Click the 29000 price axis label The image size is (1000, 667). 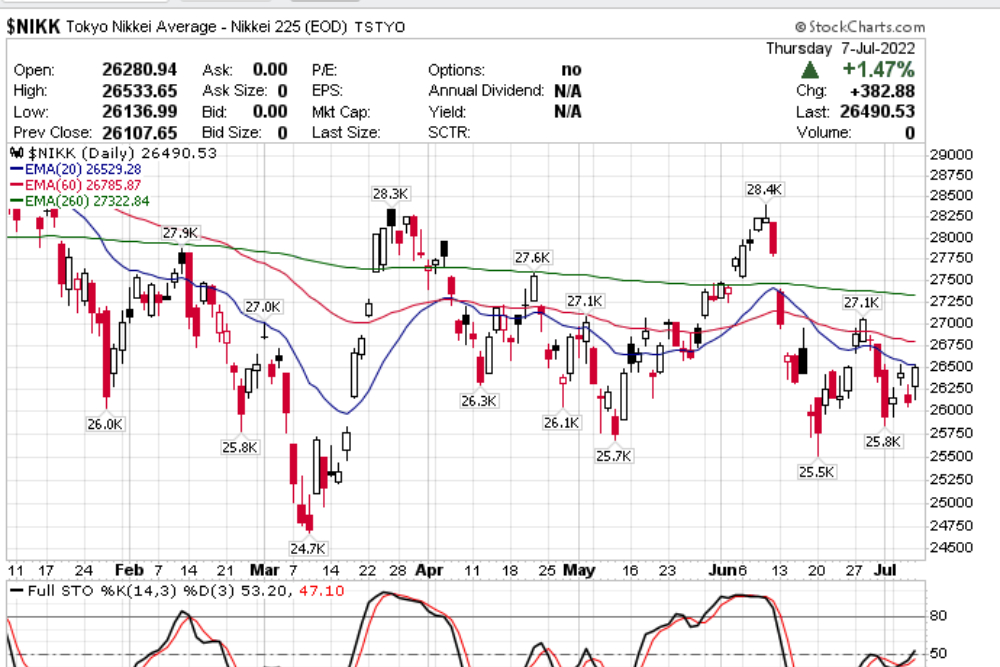(952, 154)
